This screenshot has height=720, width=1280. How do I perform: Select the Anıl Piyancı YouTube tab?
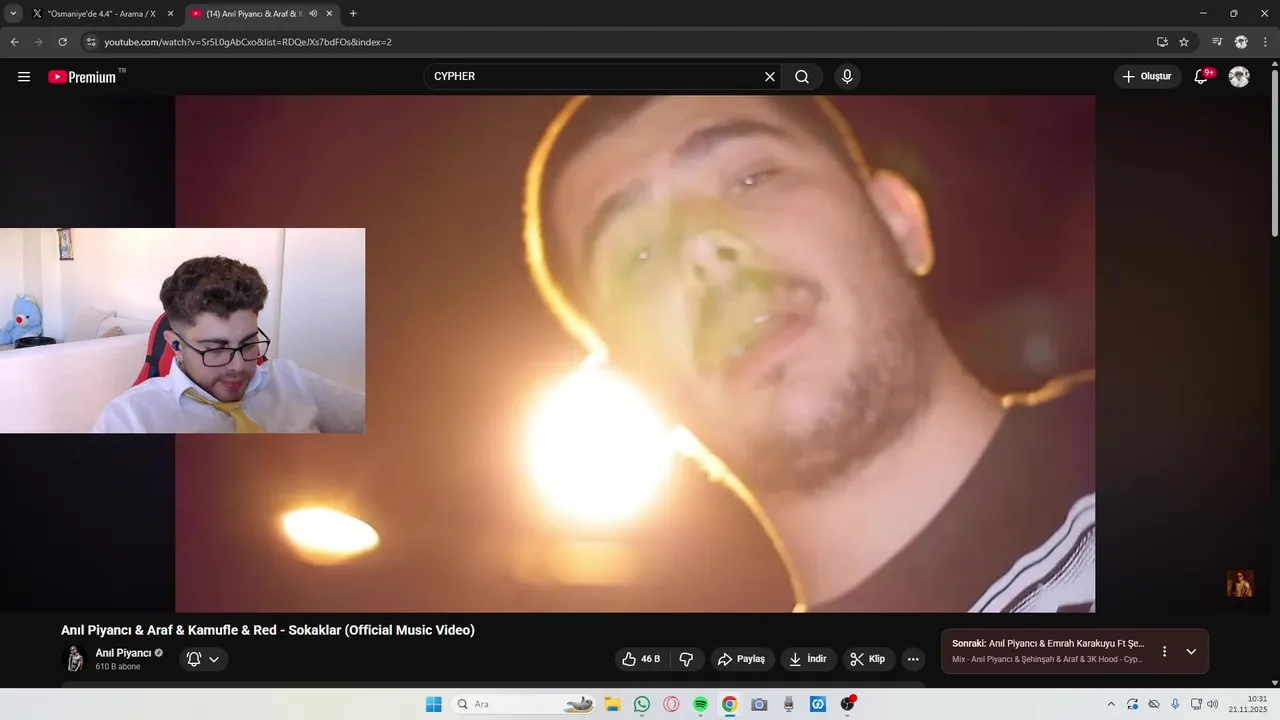256,14
